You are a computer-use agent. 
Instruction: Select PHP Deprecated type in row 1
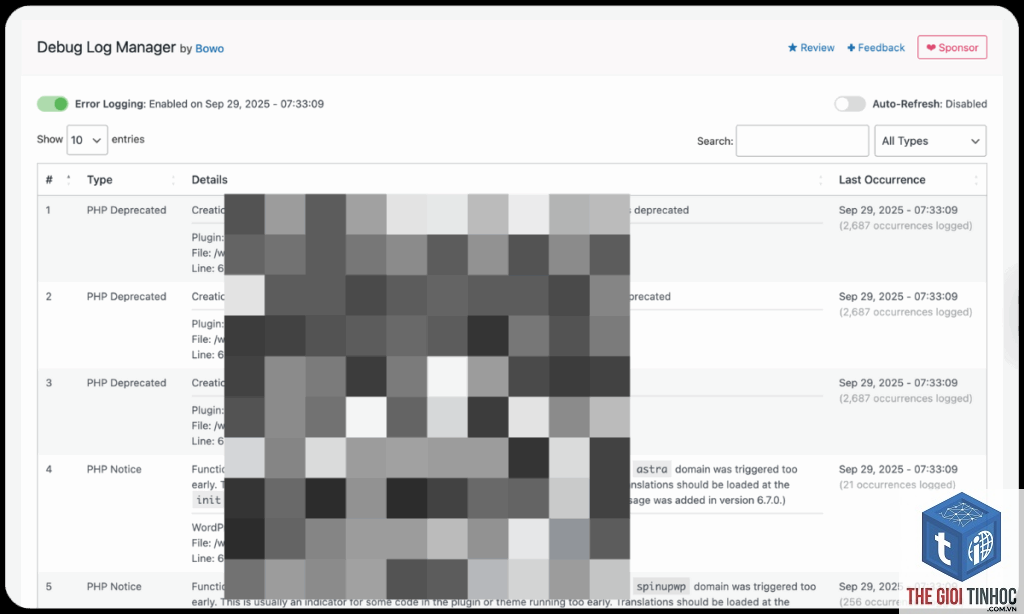127,210
